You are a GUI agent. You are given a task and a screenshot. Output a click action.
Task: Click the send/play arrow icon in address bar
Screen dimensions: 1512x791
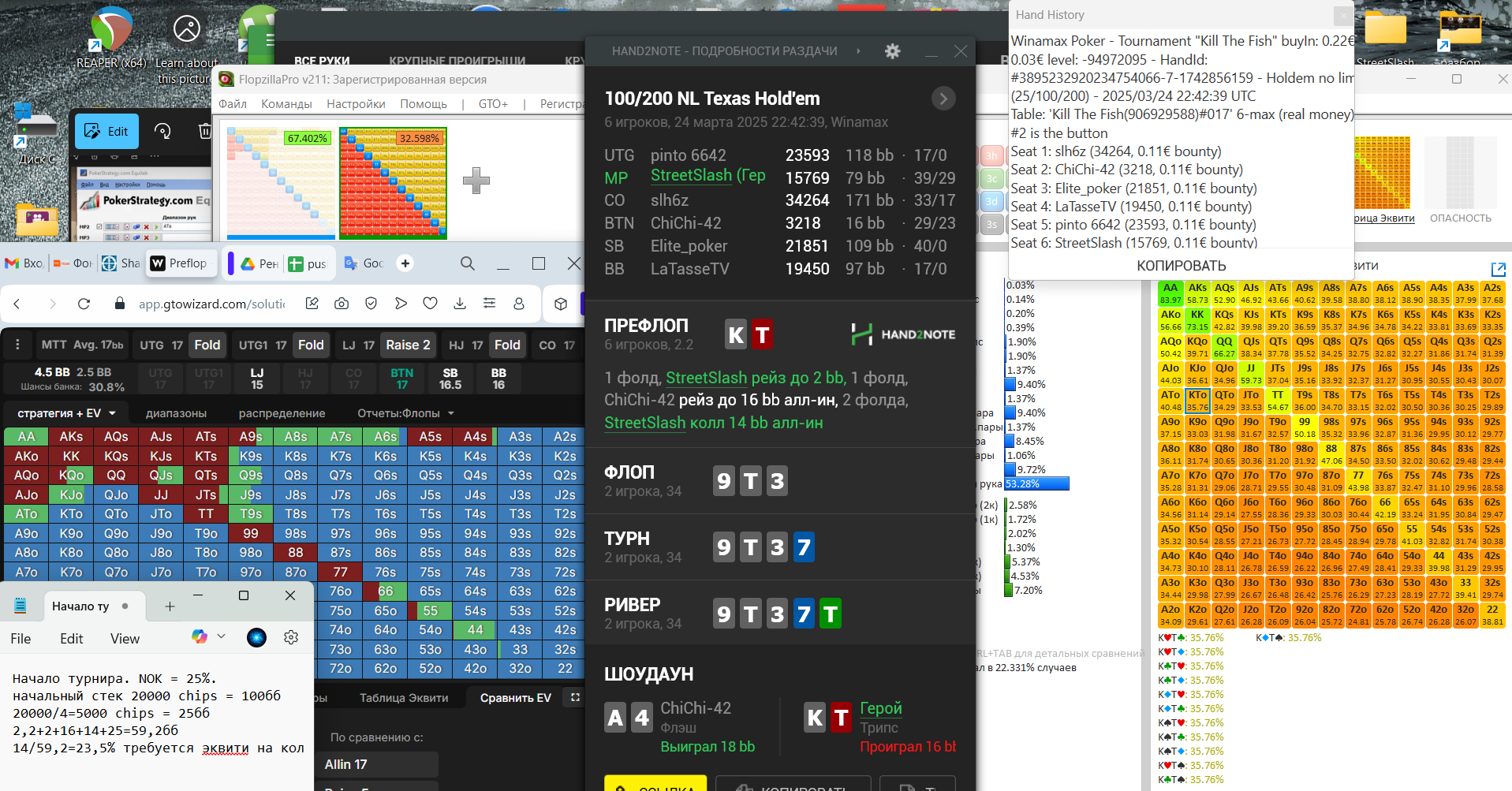[401, 304]
